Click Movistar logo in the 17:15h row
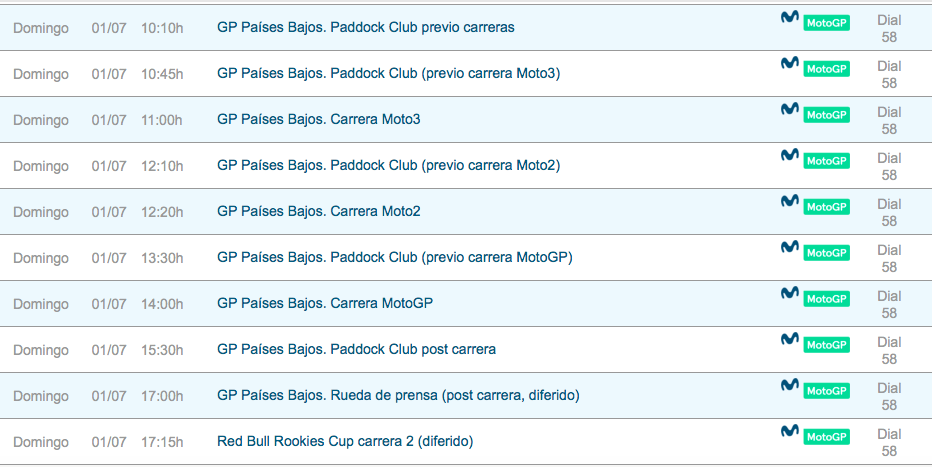The height and width of the screenshot is (467, 932). click(x=789, y=432)
